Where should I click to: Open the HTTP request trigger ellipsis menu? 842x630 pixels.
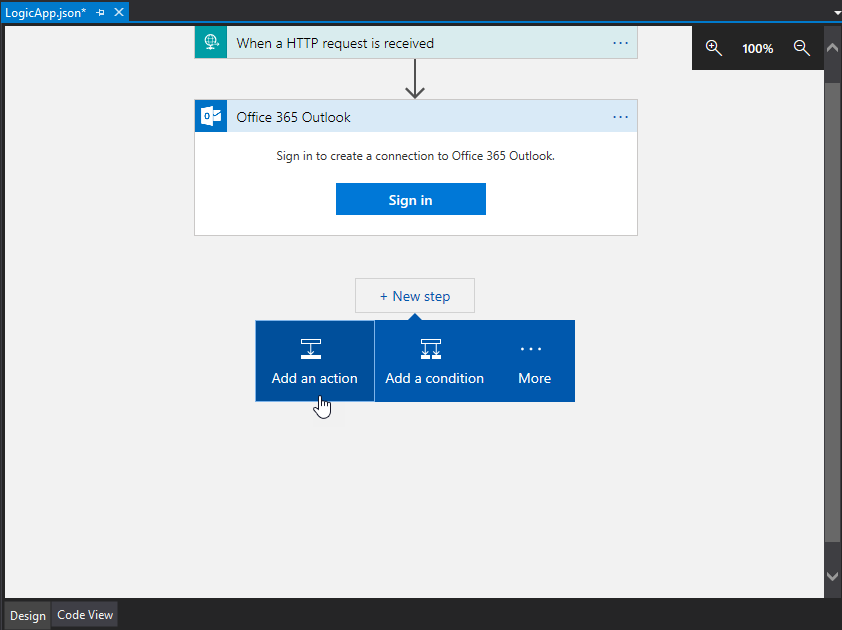point(620,43)
